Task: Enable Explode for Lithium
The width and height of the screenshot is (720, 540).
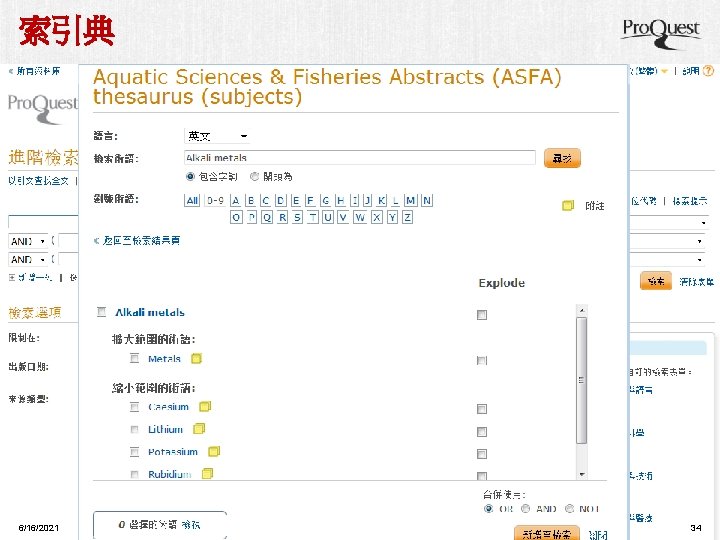Action: coord(482,432)
